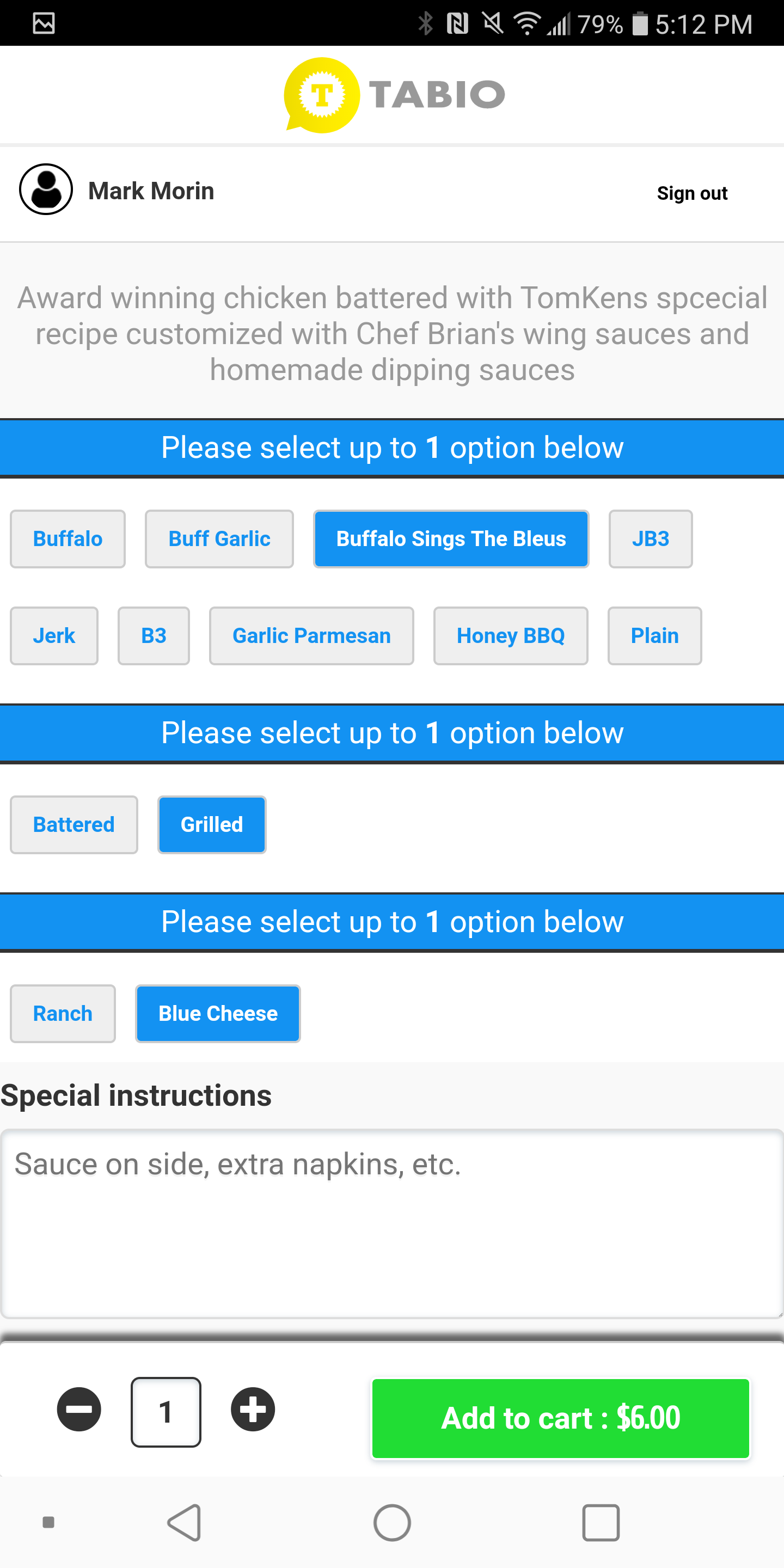Screen dimensions: 784x1568
Task: Deselect Buffalo Sings The Bleus sauce
Action: coord(450,538)
